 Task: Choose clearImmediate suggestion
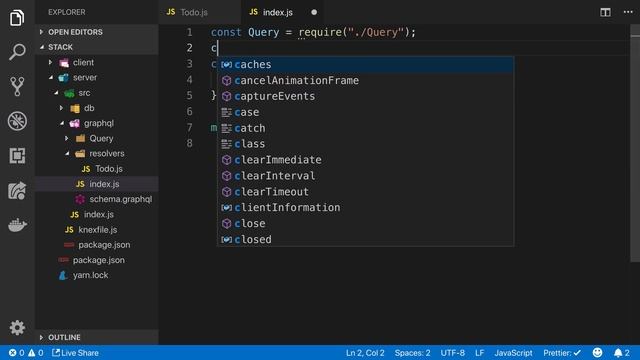(x=365, y=160)
